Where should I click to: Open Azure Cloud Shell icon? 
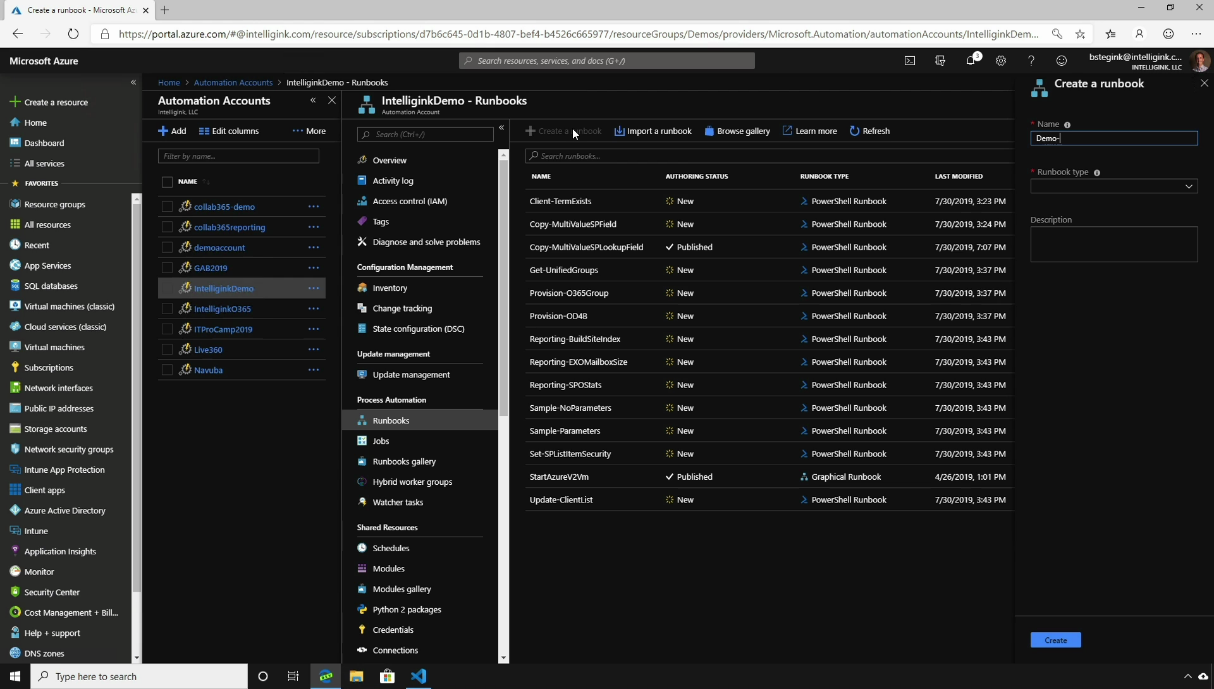coord(910,61)
